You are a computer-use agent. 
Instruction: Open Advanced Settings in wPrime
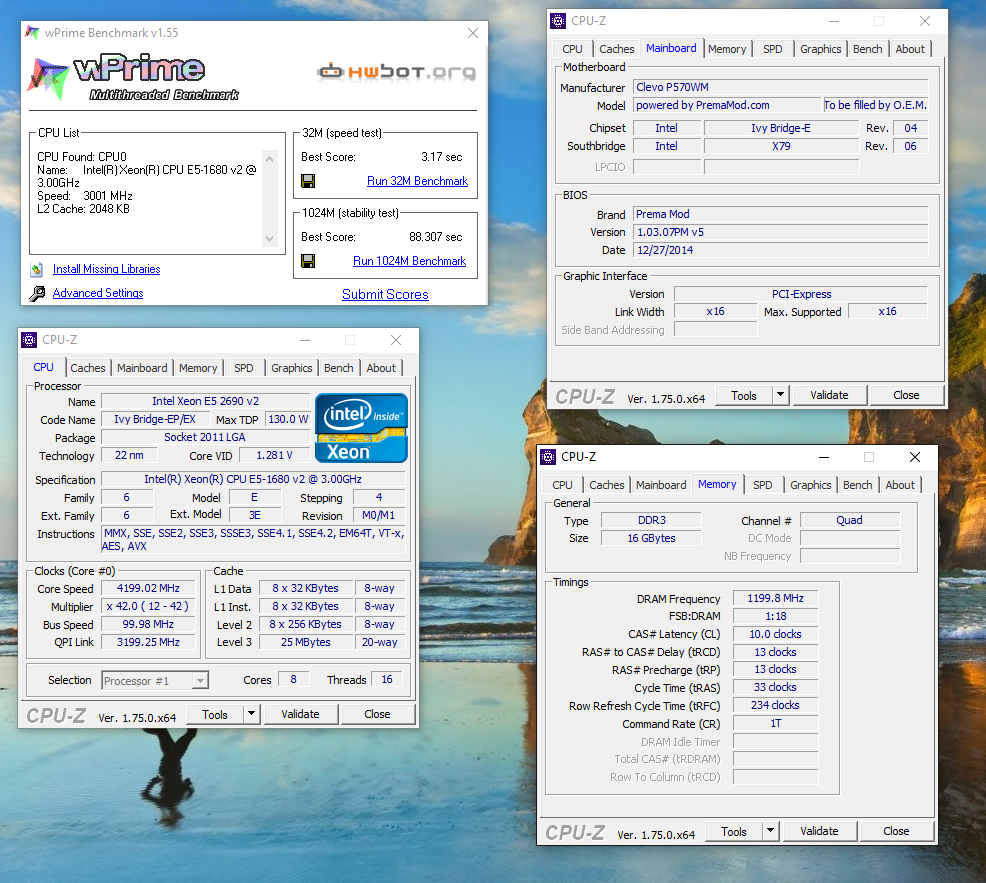(98, 293)
